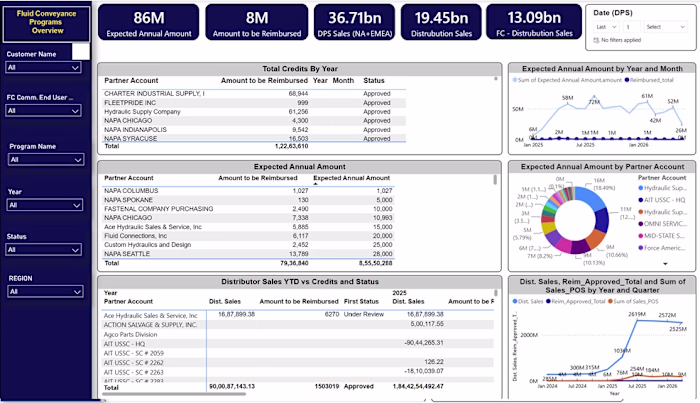Select the NAPA SPOKANE row
This screenshot has width=700, height=403.
[x=248, y=200]
